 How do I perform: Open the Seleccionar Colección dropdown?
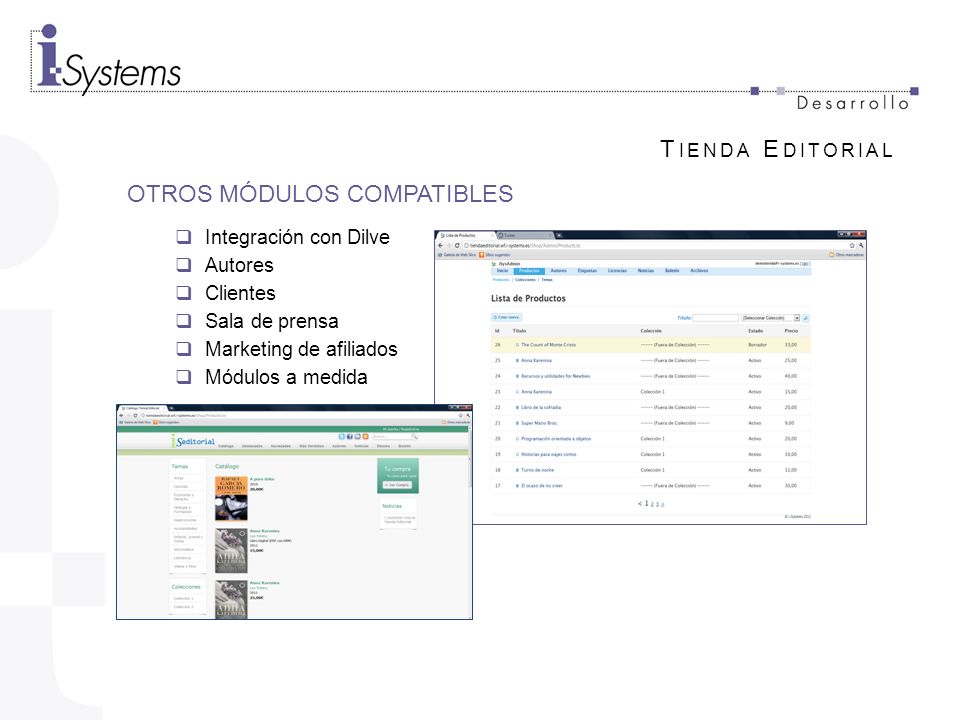click(771, 318)
